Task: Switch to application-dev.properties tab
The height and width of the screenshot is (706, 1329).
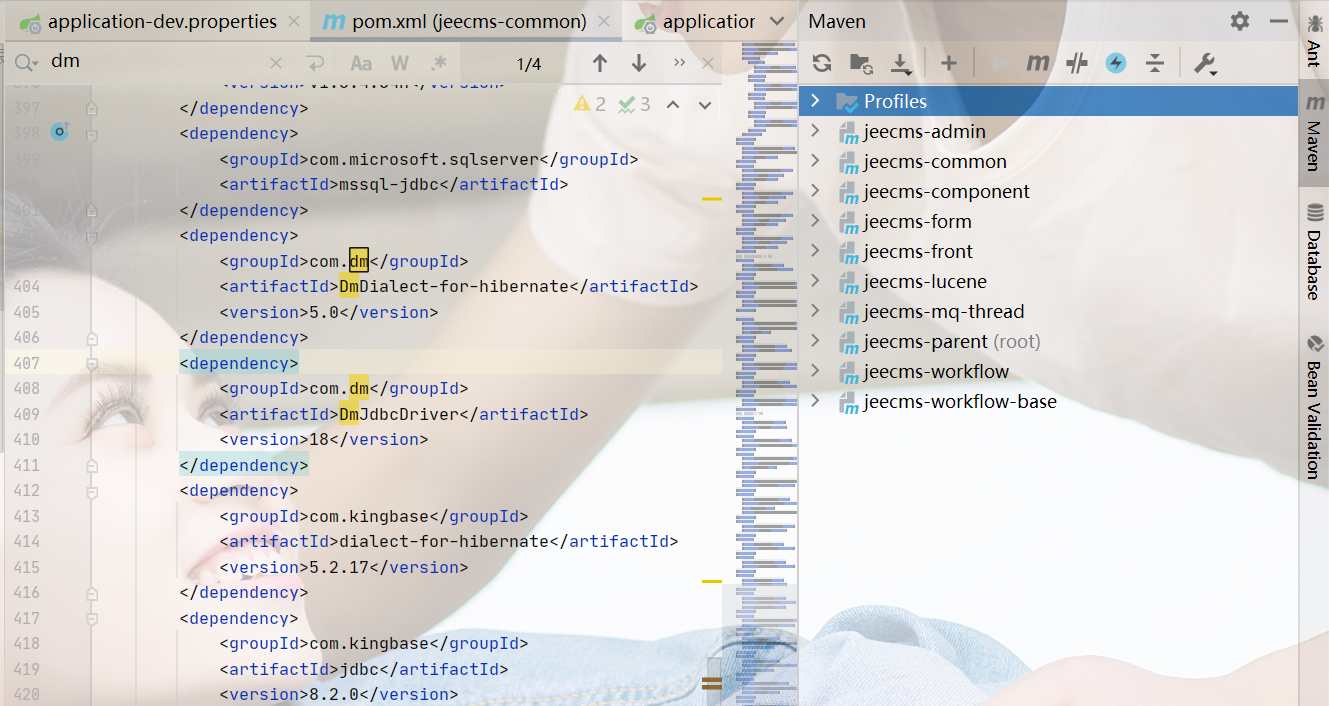Action: (162, 21)
